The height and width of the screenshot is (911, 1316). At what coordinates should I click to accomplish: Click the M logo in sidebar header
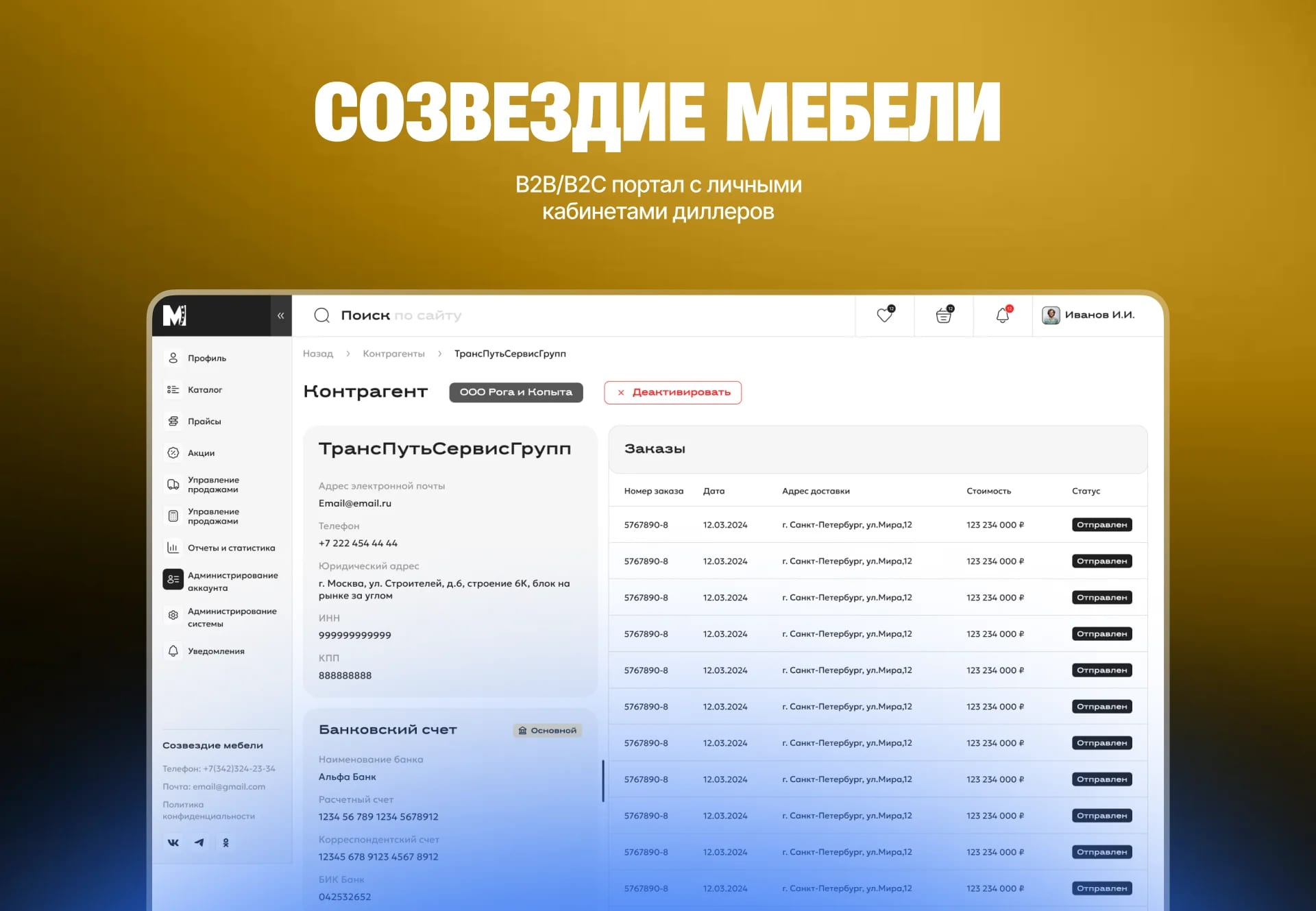point(175,315)
